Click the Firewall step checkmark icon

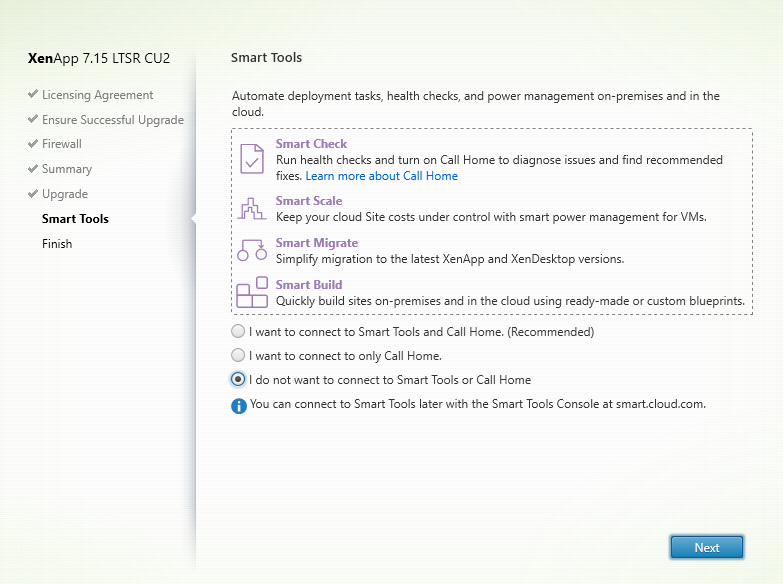coord(33,145)
